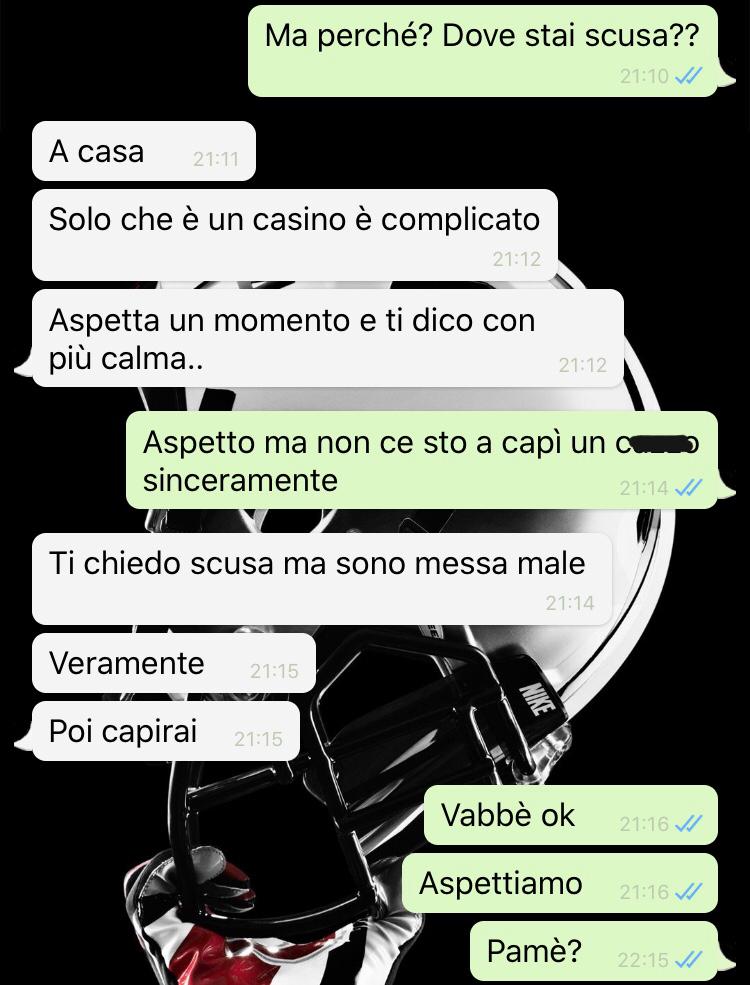Select the "Ti chiedo scusa ma sono messa male" message
The height and width of the screenshot is (985, 750).
[322, 579]
